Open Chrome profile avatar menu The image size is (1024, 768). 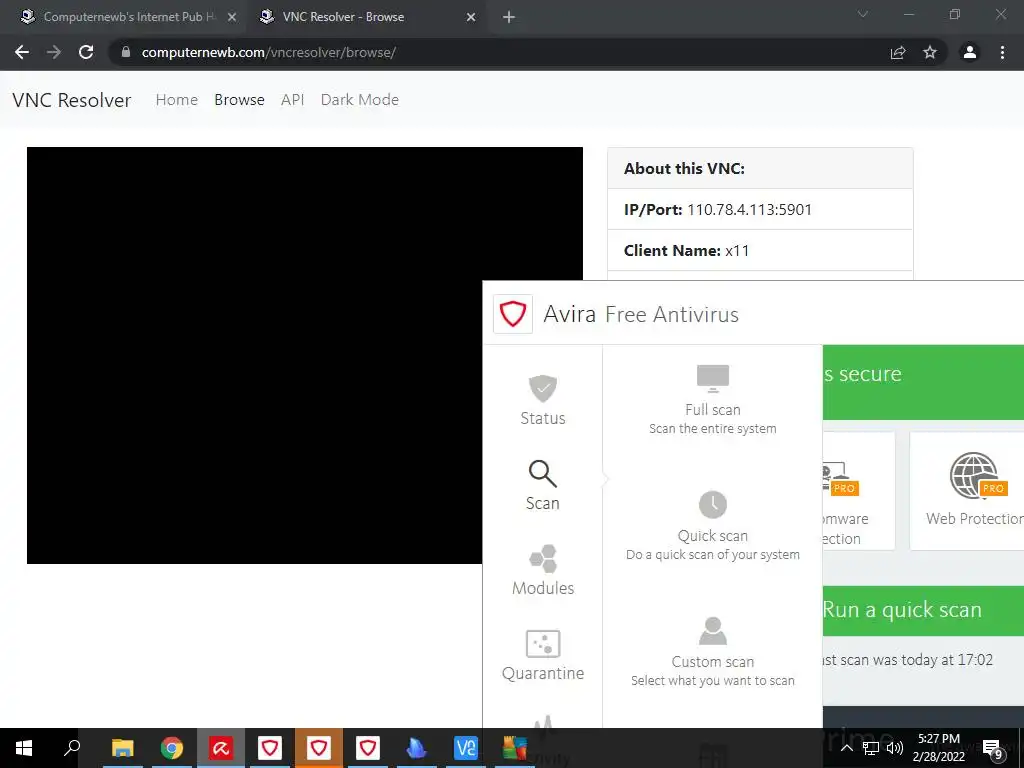[970, 52]
